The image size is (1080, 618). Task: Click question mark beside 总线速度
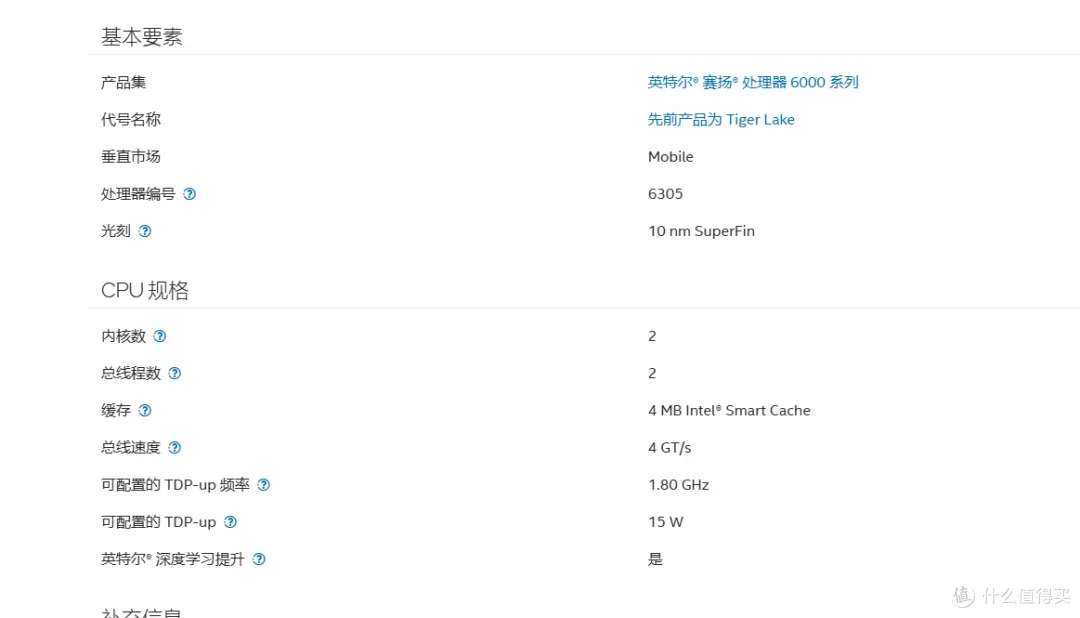pos(175,448)
